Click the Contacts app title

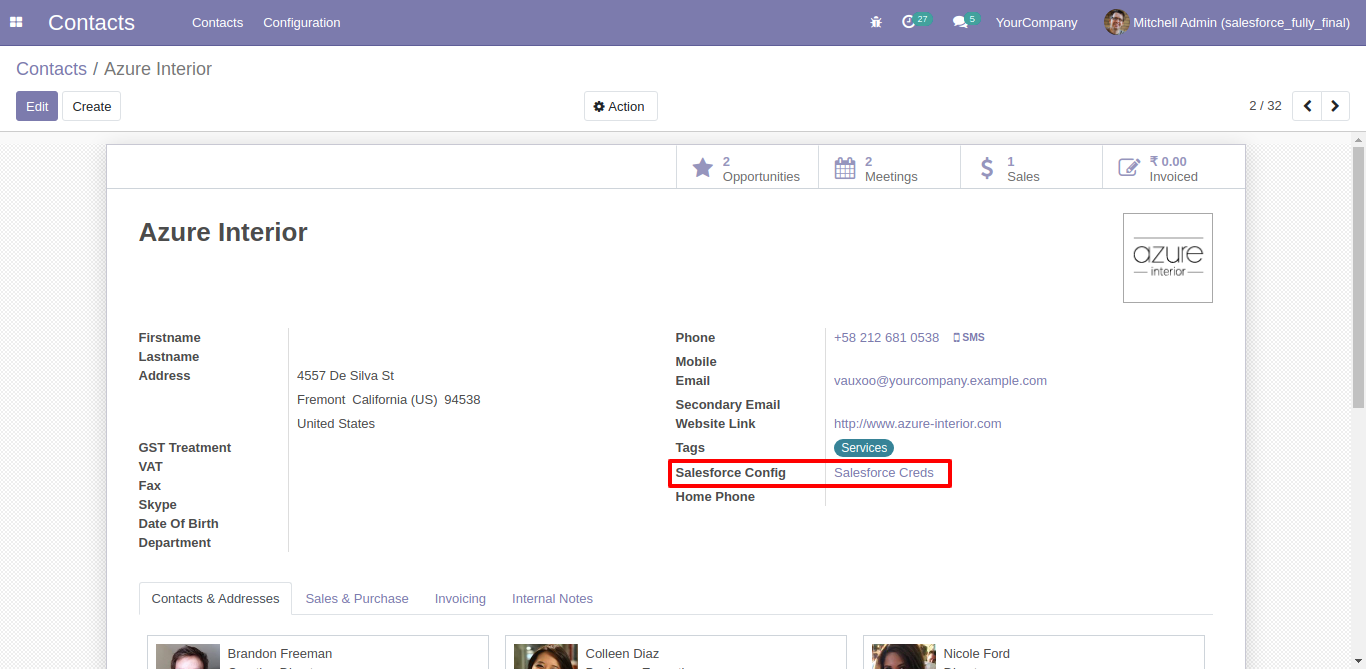91,22
